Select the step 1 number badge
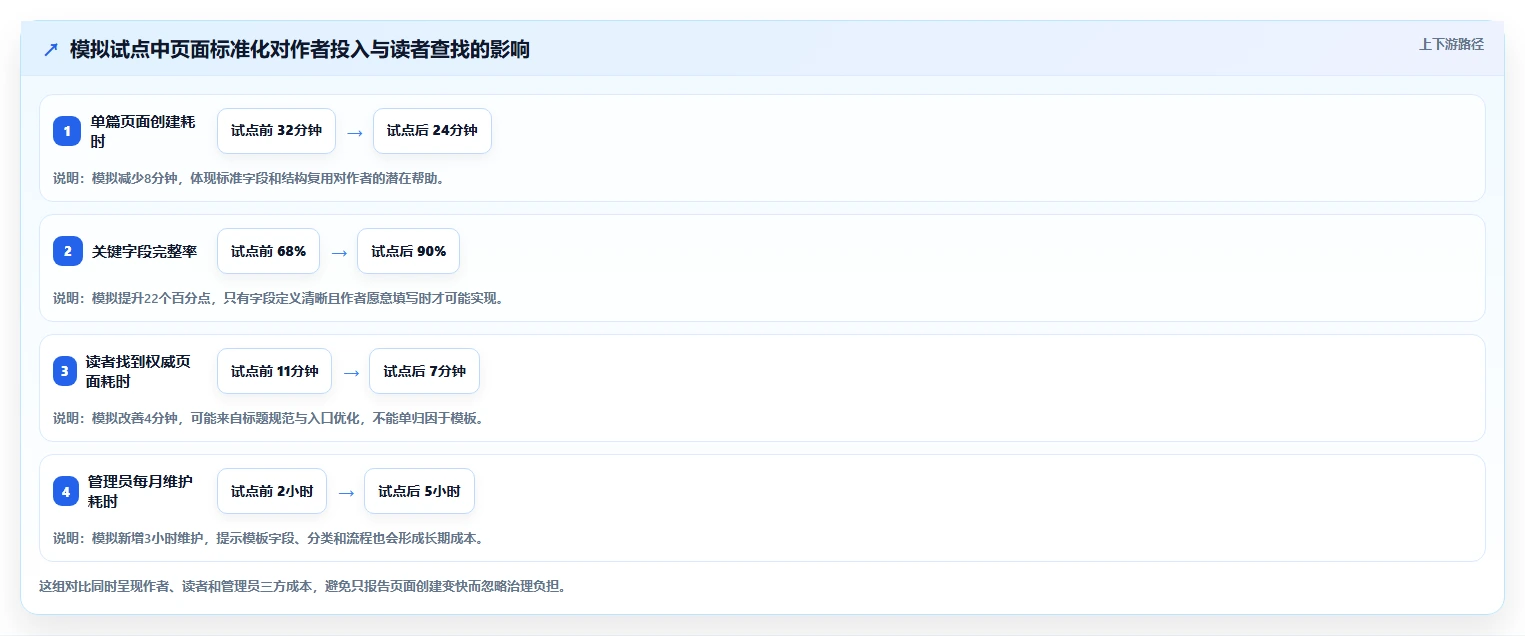 (67, 131)
